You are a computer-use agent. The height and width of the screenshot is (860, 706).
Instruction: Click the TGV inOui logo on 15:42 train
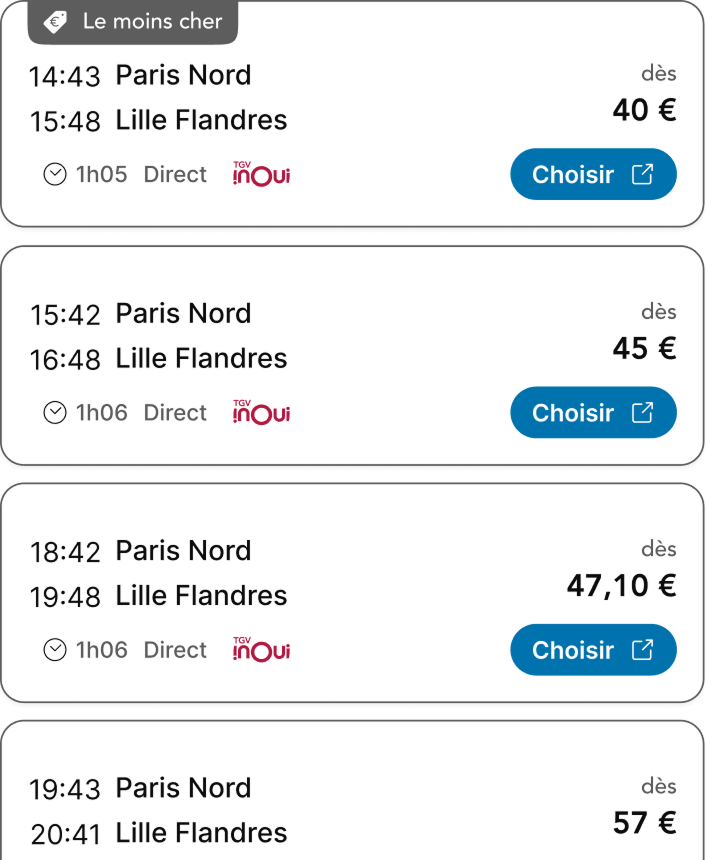point(261,412)
